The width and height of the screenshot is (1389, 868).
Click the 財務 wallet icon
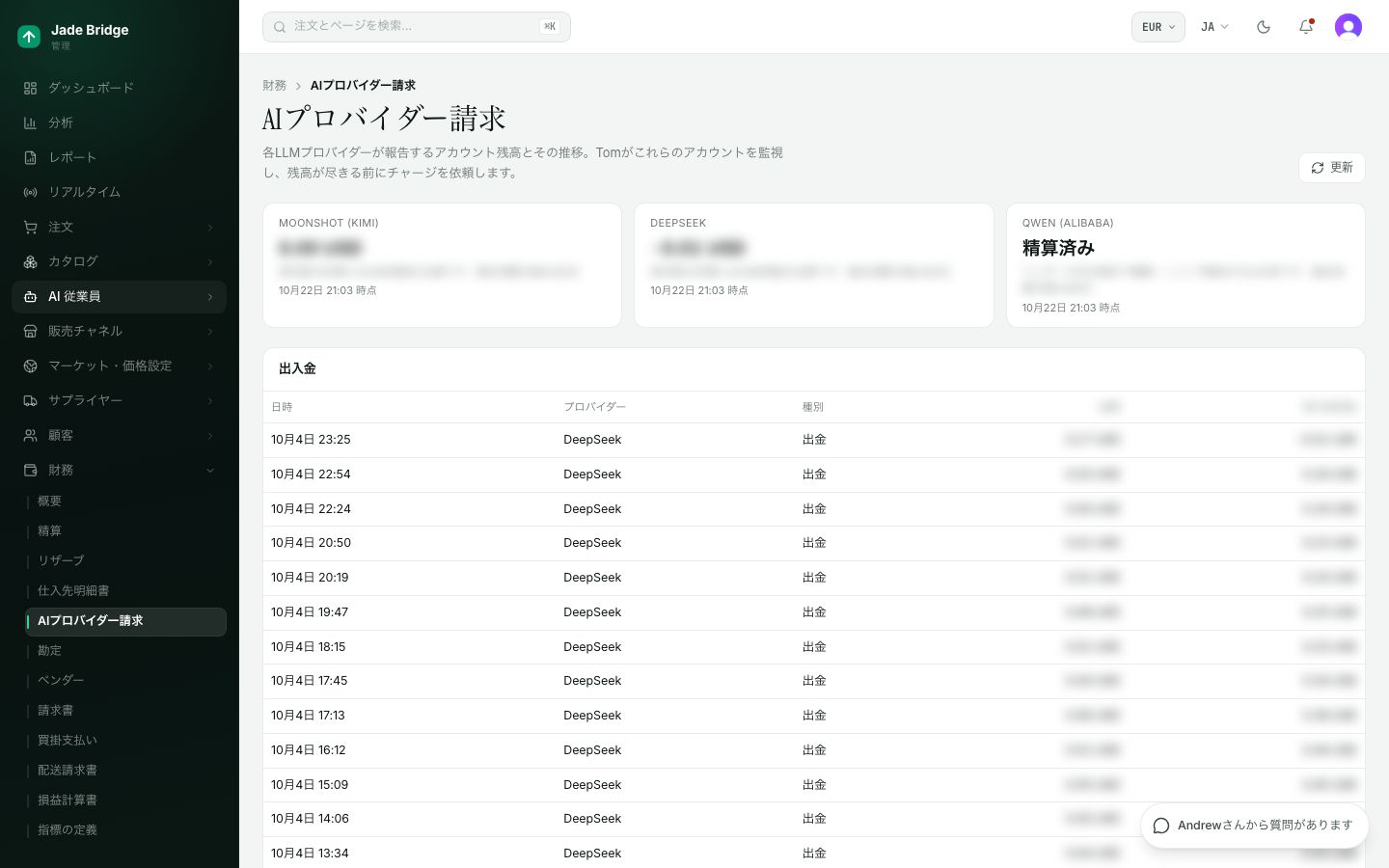pos(30,470)
